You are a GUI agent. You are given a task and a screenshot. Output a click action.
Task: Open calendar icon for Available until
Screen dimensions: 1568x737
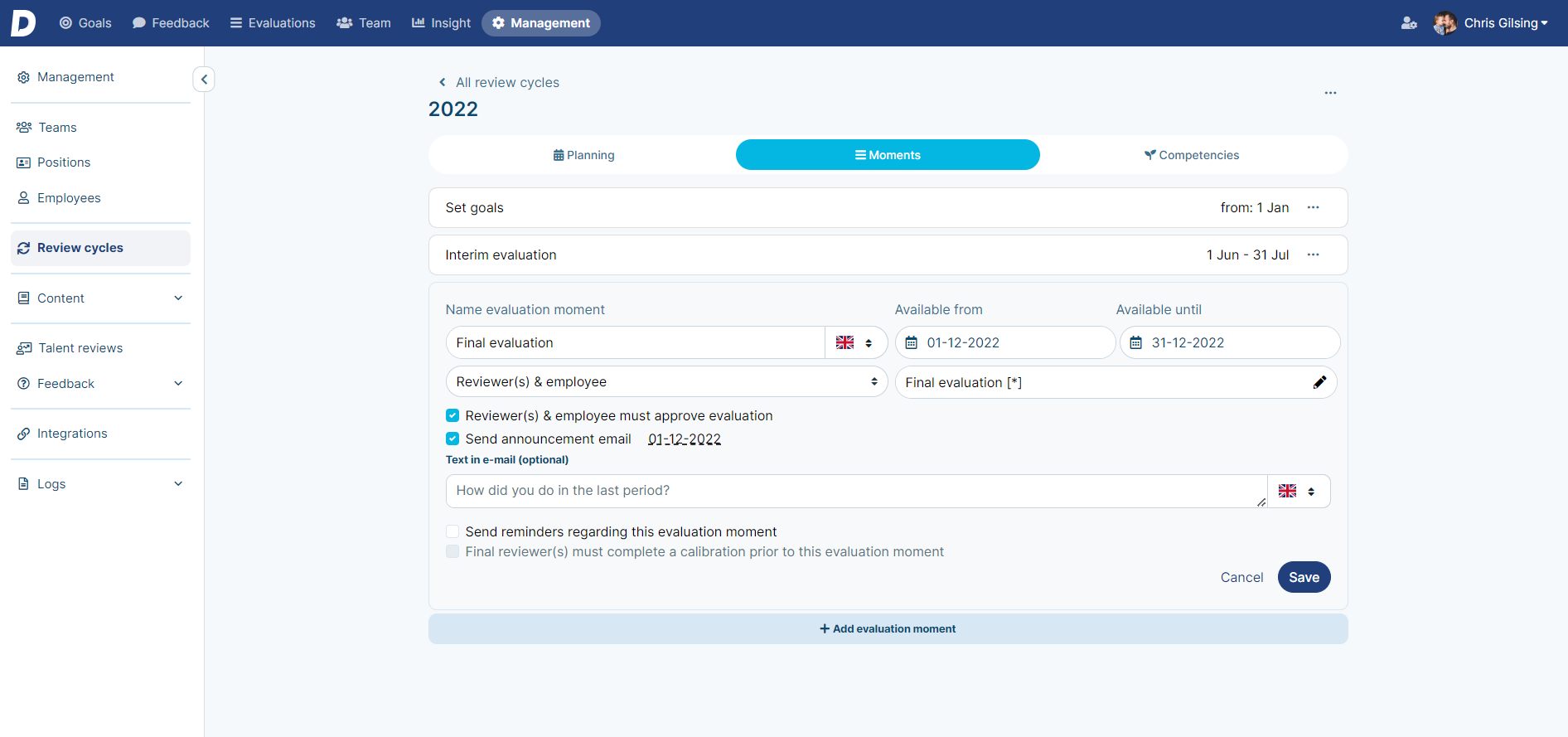[x=1136, y=342]
